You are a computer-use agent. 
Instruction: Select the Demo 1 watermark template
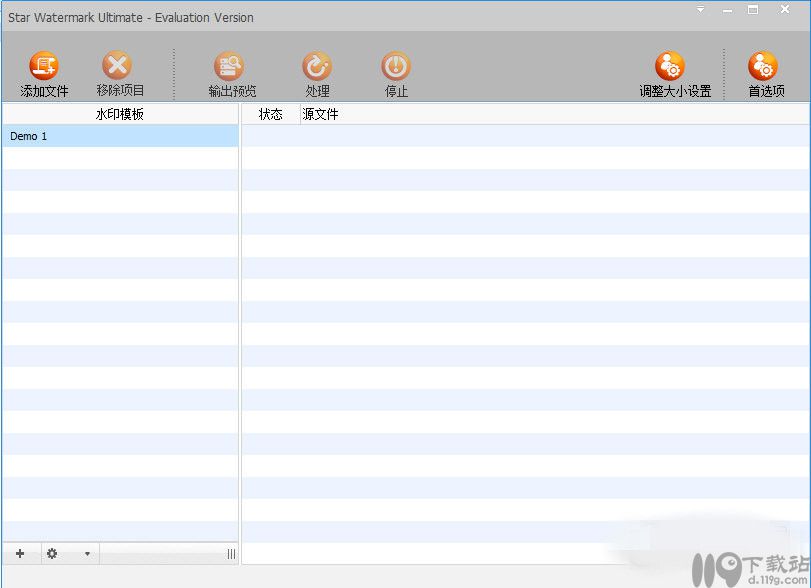click(120, 136)
